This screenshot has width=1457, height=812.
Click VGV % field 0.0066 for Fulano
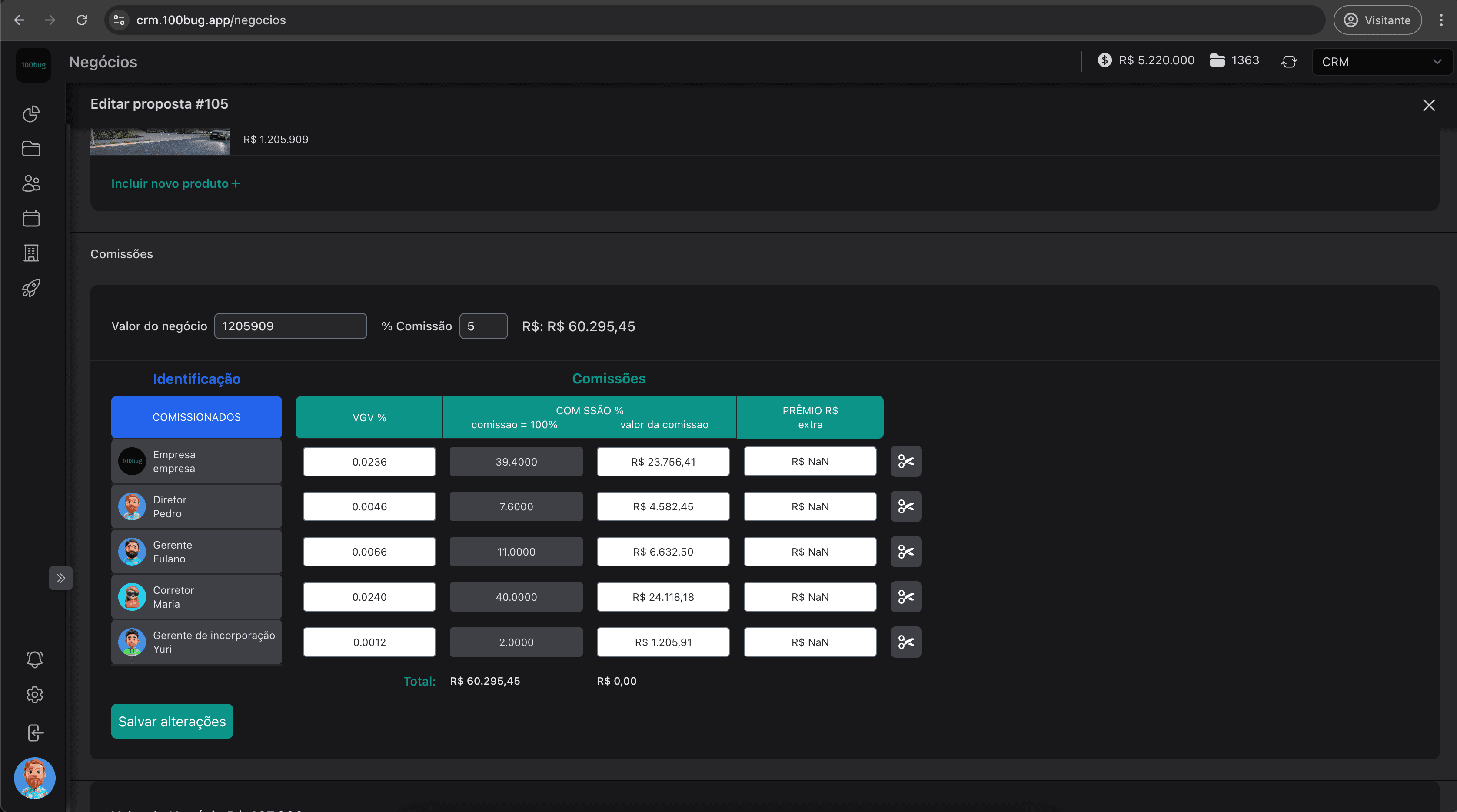point(369,552)
